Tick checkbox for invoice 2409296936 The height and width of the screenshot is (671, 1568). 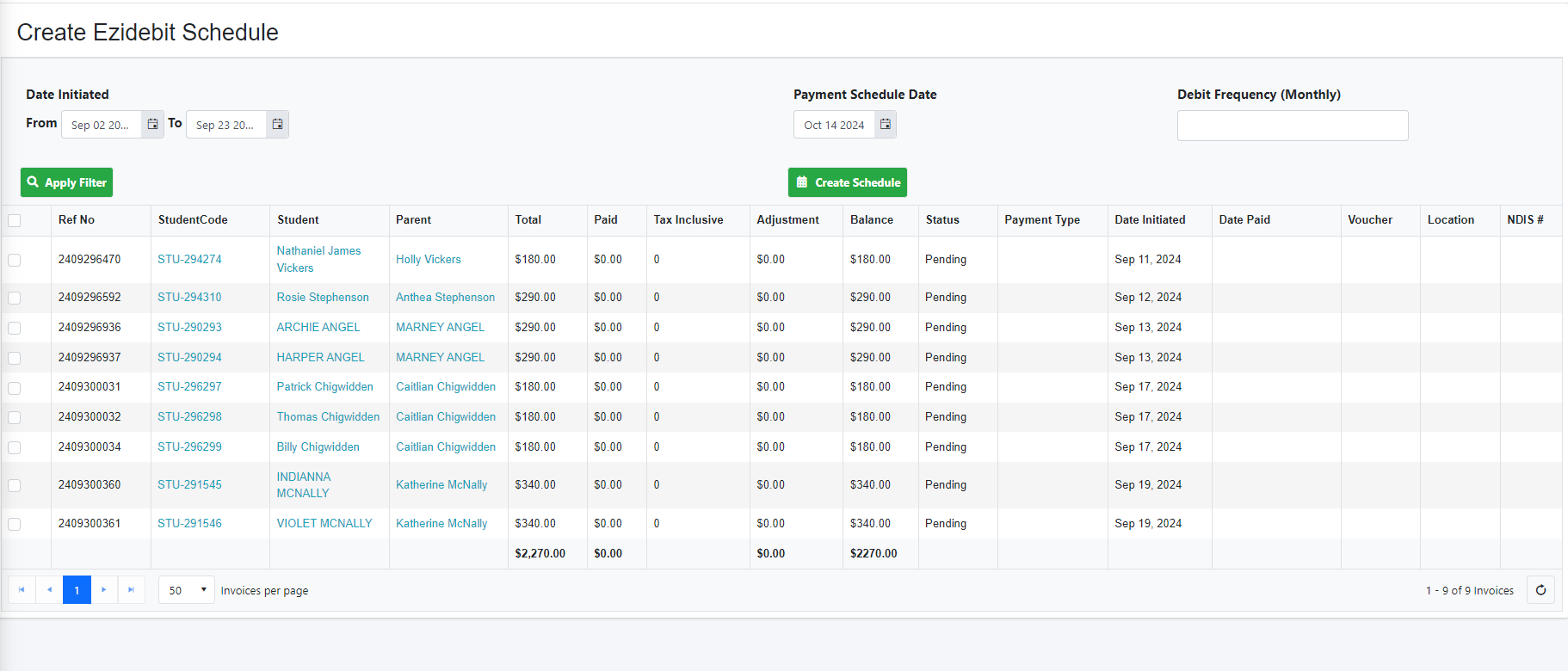[x=15, y=328]
